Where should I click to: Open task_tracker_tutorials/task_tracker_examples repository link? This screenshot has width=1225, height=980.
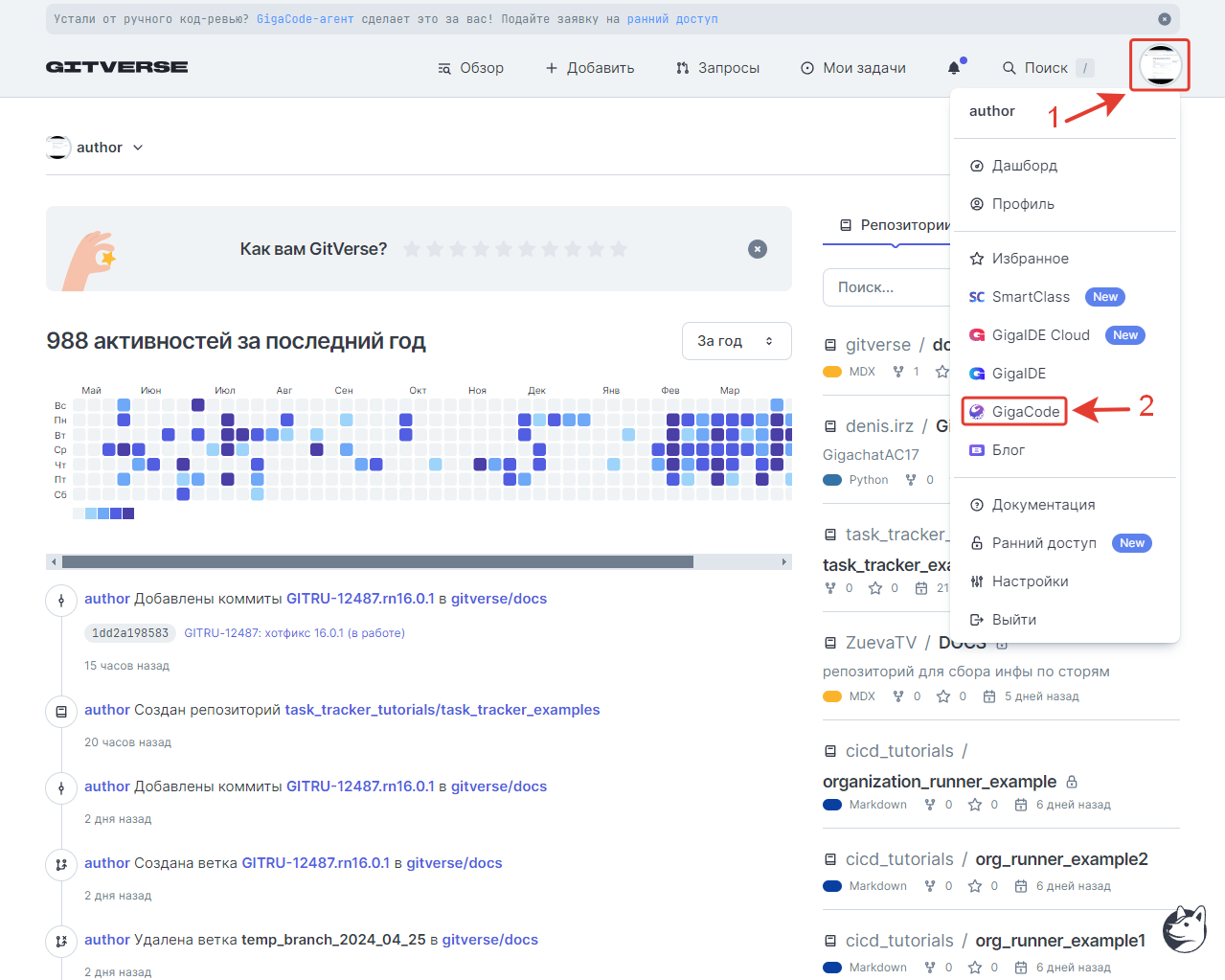(442, 710)
